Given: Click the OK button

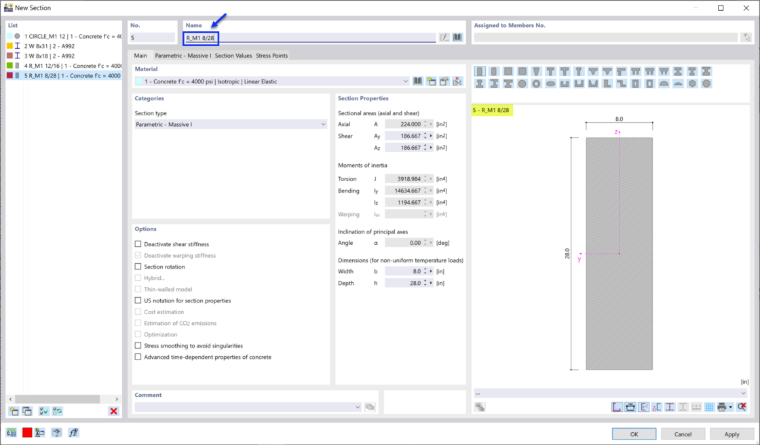Looking at the screenshot, I should tap(634, 434).
